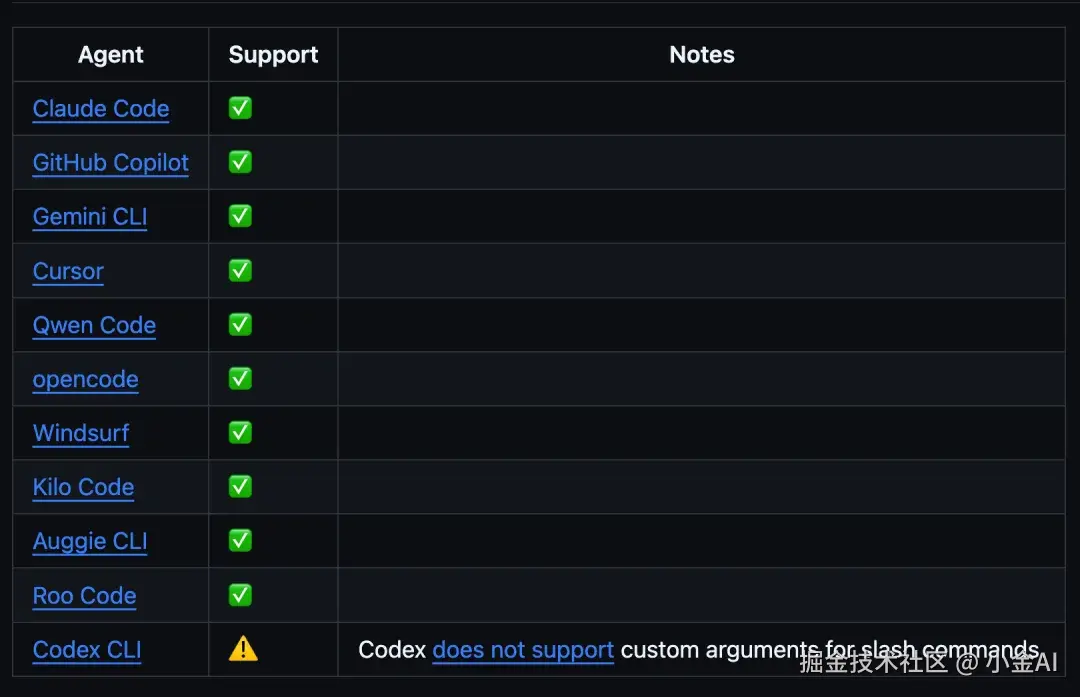
Task: Open the "does not support" link
Action: [523, 649]
